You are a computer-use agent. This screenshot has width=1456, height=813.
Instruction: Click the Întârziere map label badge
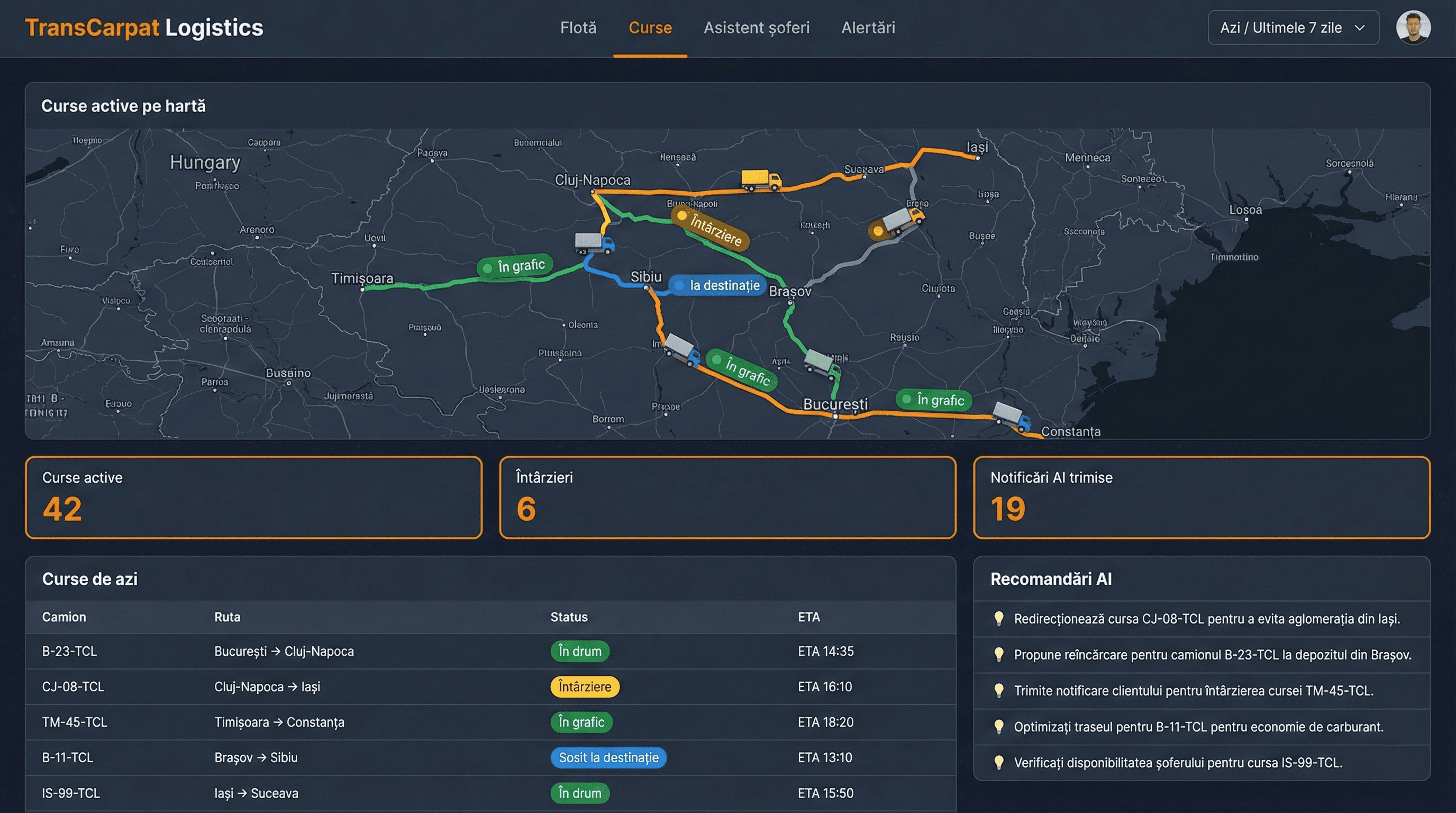tap(711, 229)
